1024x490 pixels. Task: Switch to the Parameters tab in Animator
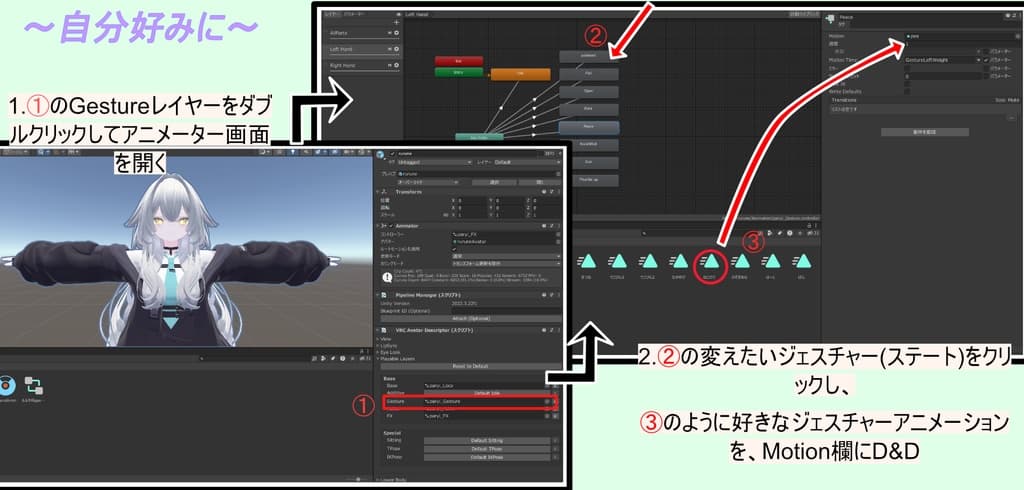click(354, 14)
